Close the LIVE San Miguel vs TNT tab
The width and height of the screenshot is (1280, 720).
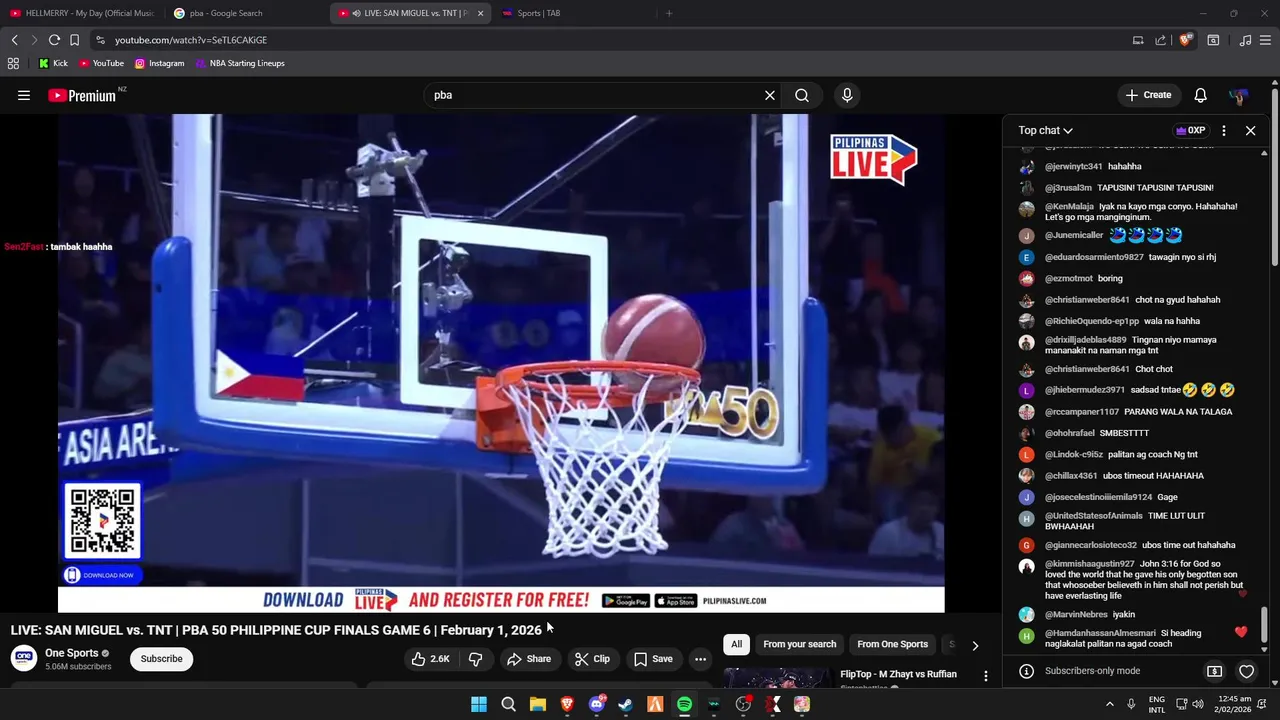point(480,13)
